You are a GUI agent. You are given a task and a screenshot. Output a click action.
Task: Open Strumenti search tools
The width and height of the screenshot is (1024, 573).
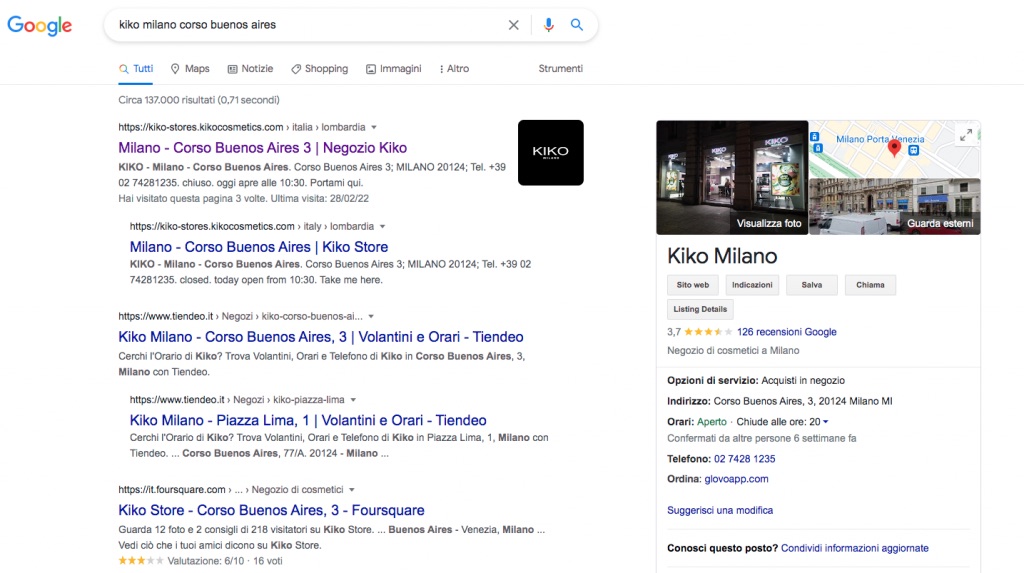click(560, 69)
